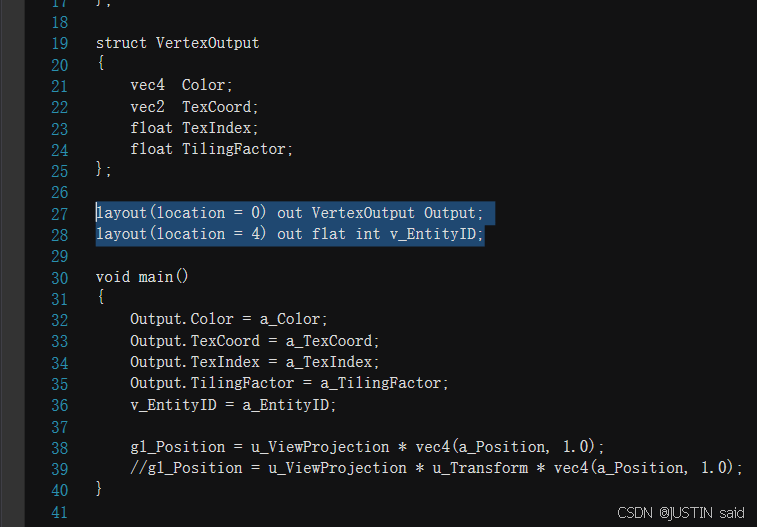Click line number 19 in the gutter
The width and height of the screenshot is (757, 527).
click(58, 43)
